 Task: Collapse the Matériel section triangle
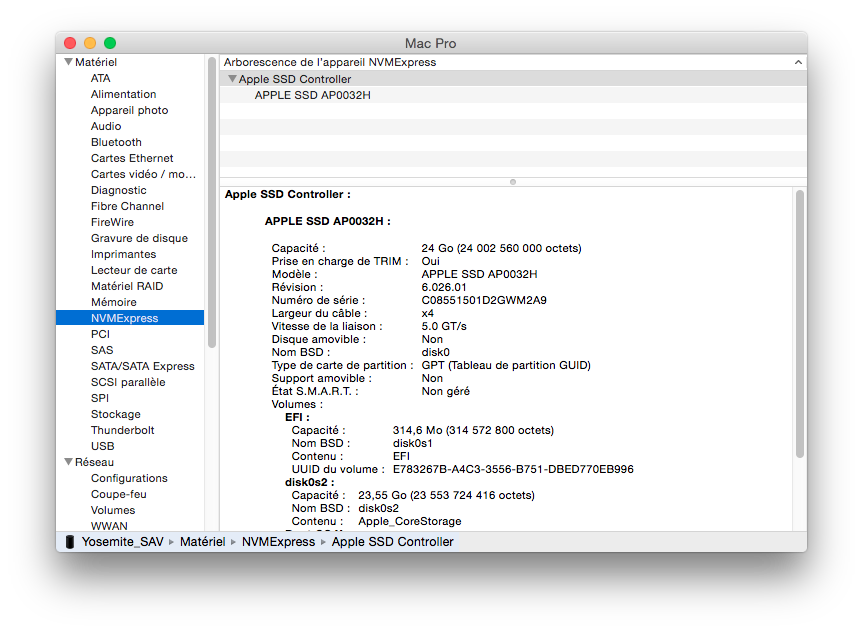(x=69, y=62)
